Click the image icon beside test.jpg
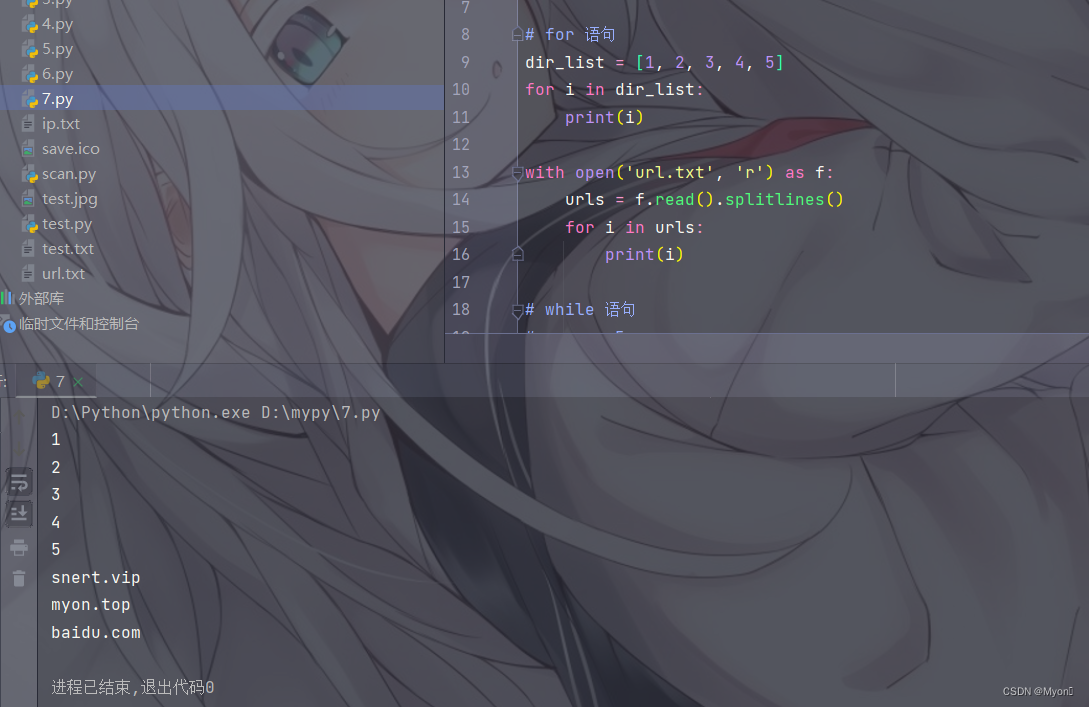The width and height of the screenshot is (1089, 707). [x=28, y=199]
